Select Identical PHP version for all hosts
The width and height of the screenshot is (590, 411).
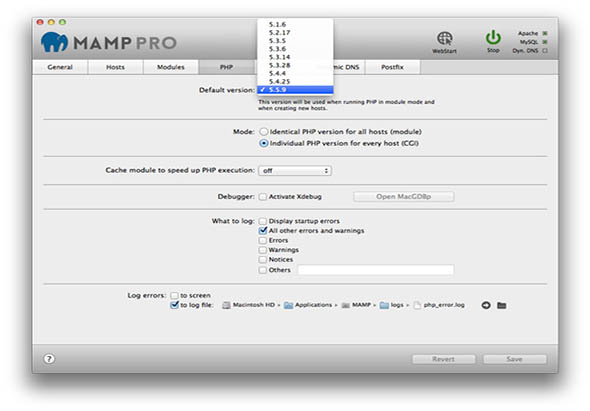tap(264, 132)
